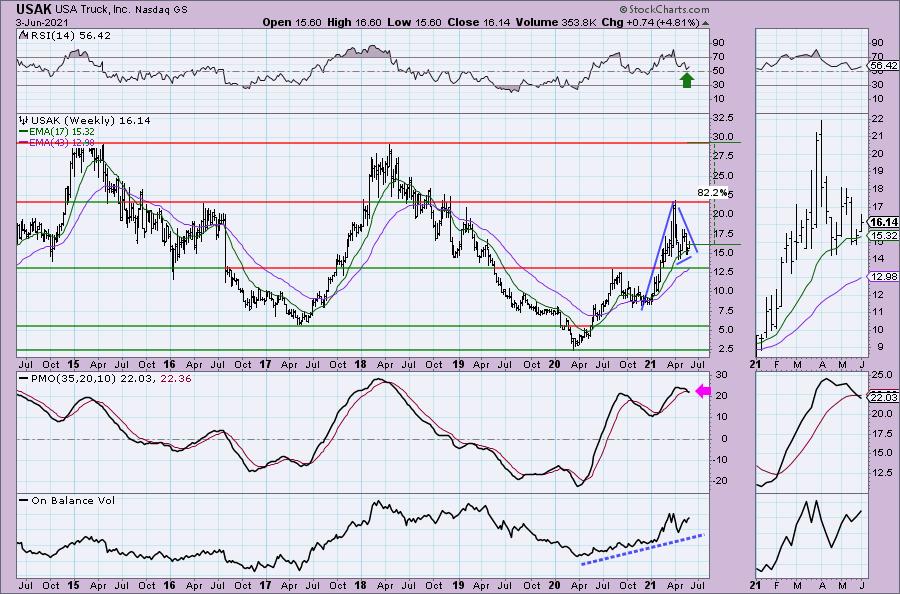
Task: Click the -20 label on PMO axis
Action: click(x=721, y=481)
